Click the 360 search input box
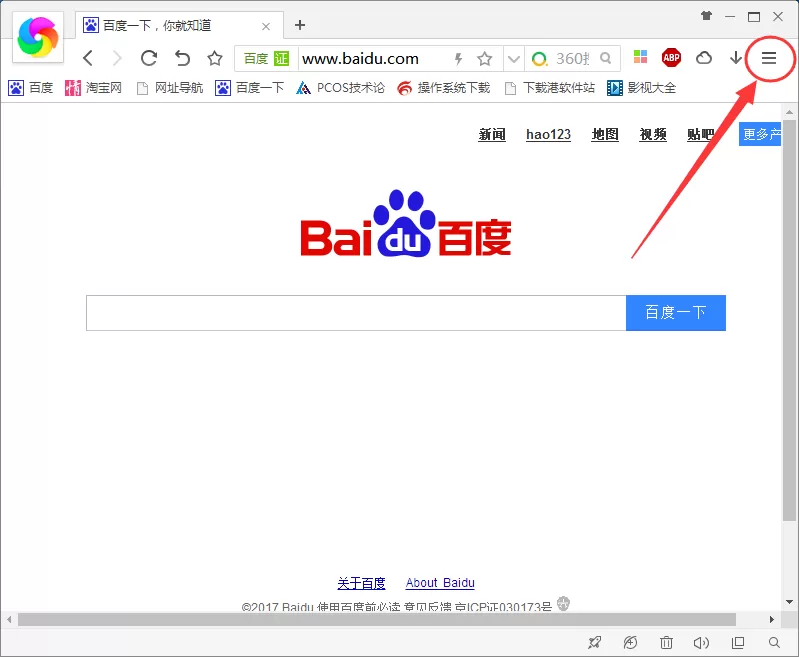799x657 pixels. pos(573,59)
